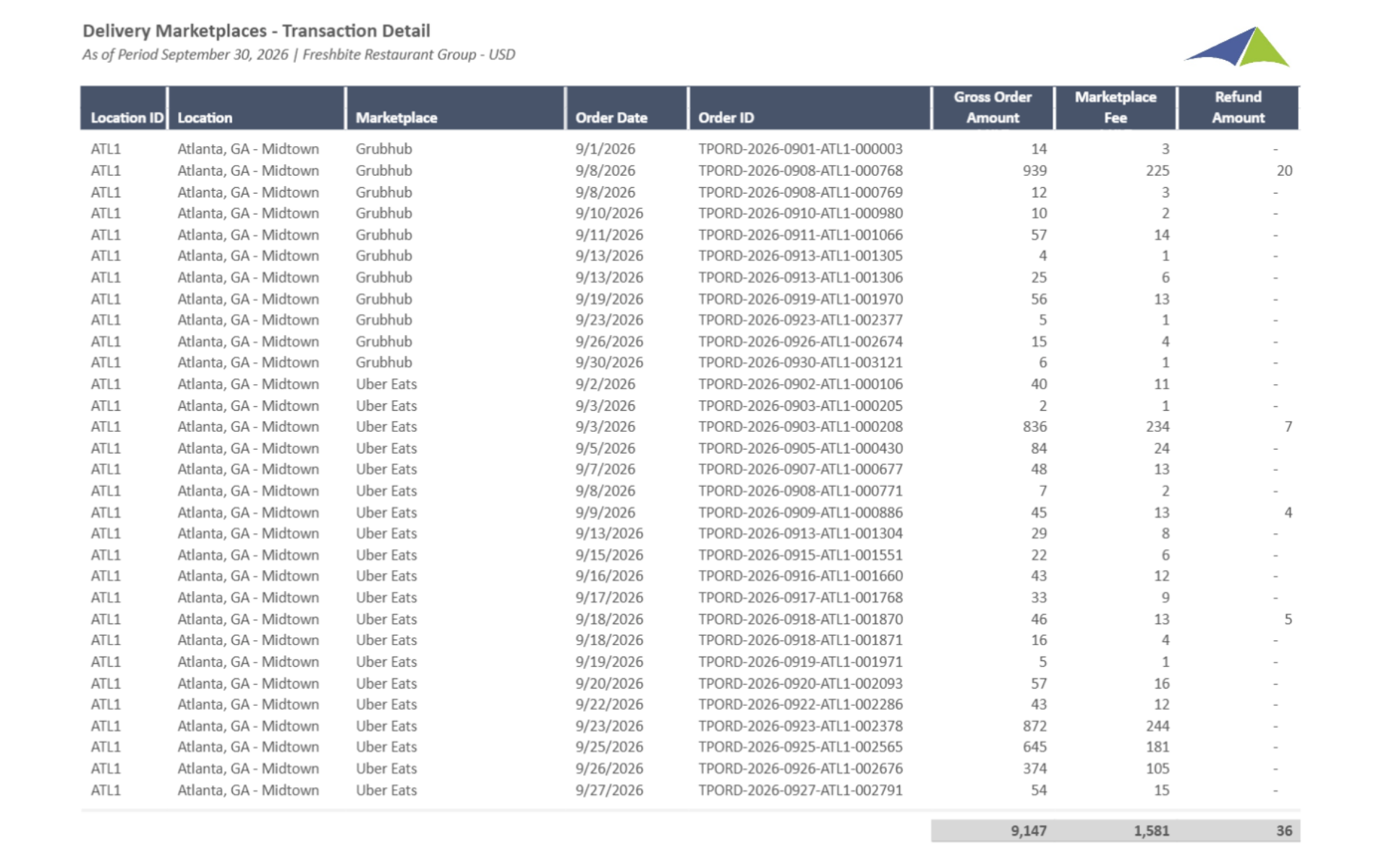Click the Marketplace column header
This screenshot has height=868, width=1389.
click(396, 117)
